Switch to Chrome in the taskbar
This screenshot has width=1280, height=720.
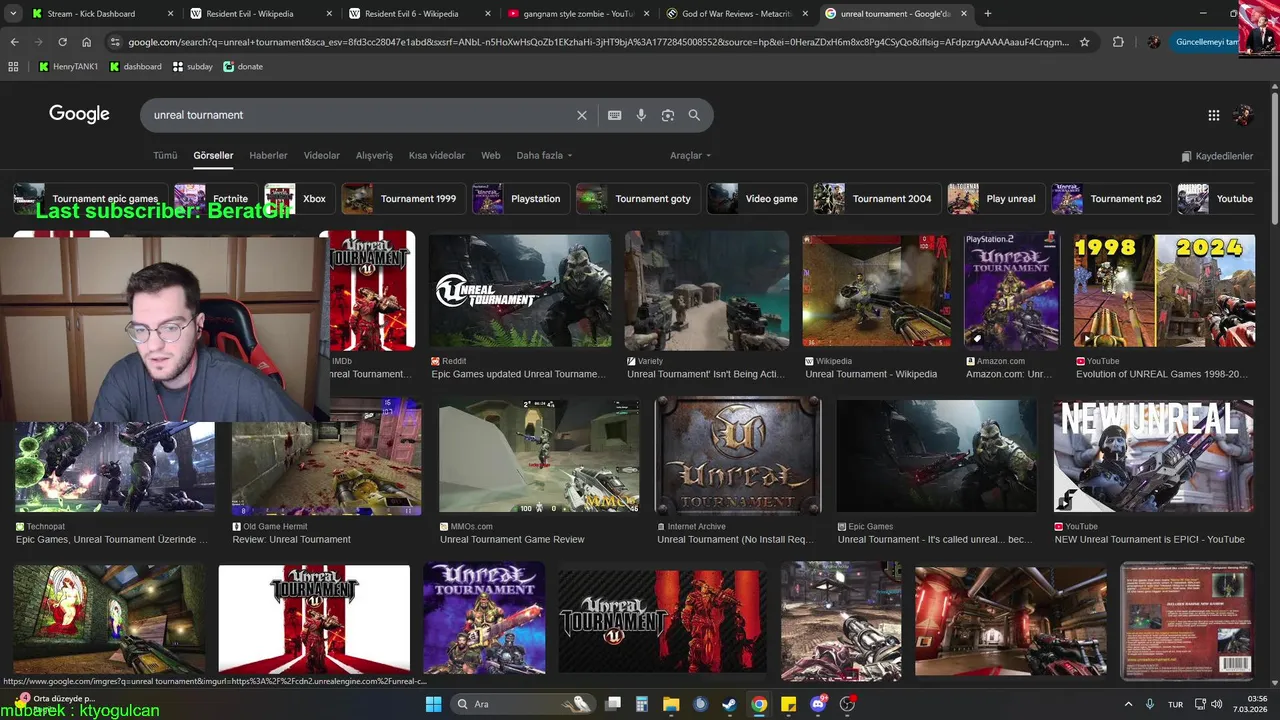click(759, 704)
